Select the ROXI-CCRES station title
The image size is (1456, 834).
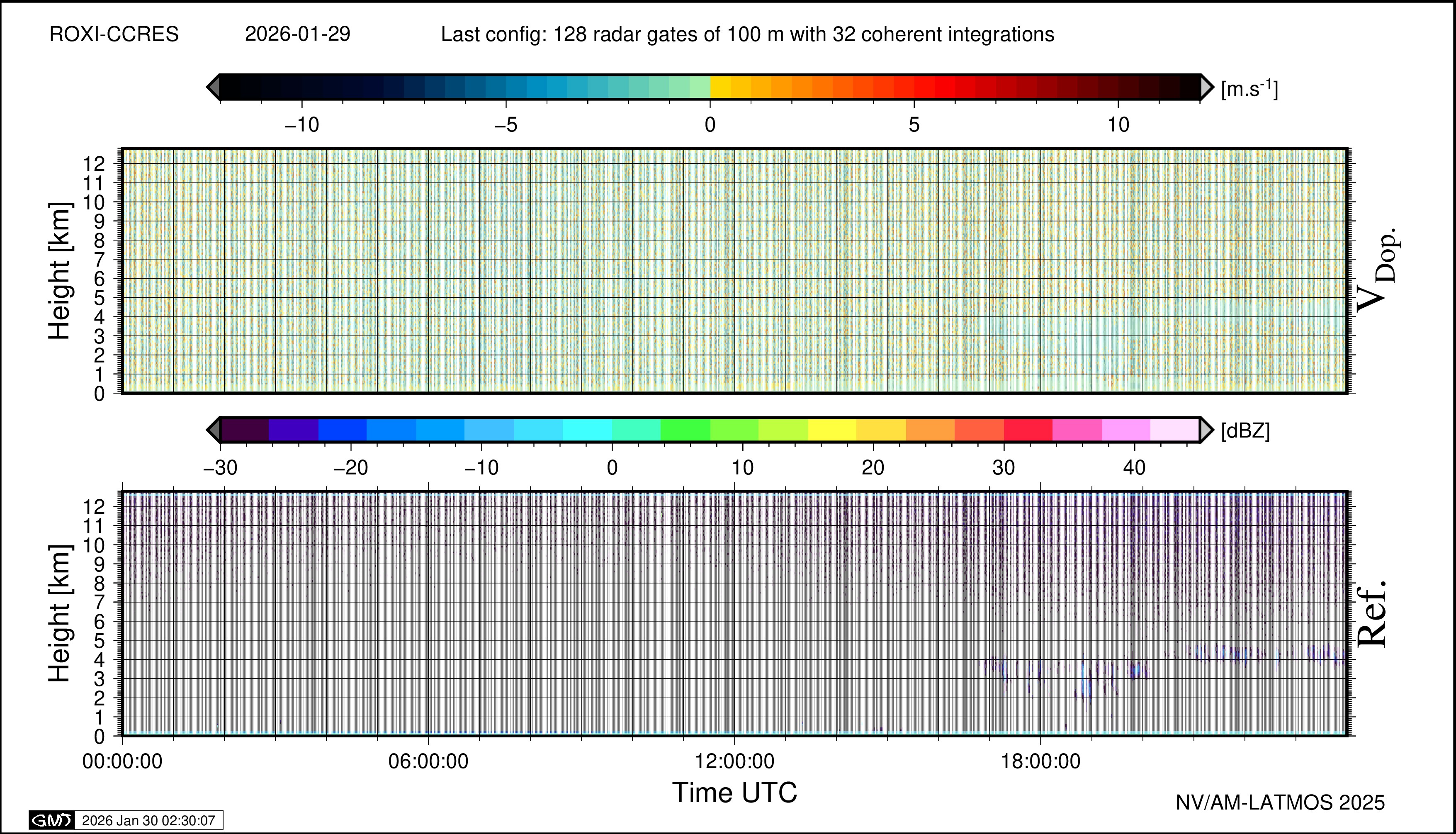click(114, 34)
